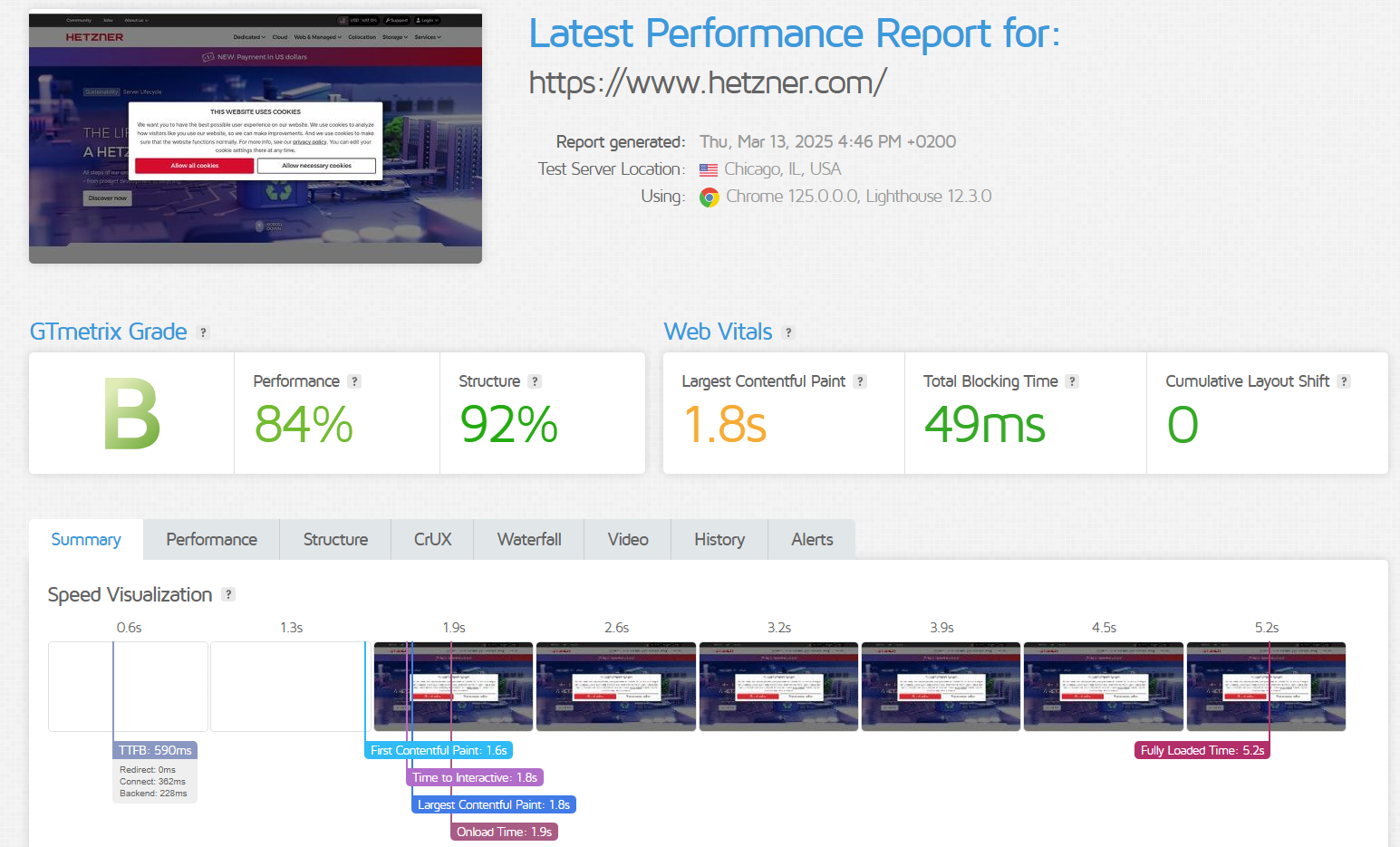
Task: Open the Cumulative Layout Shift help icon
Action: click(1344, 381)
